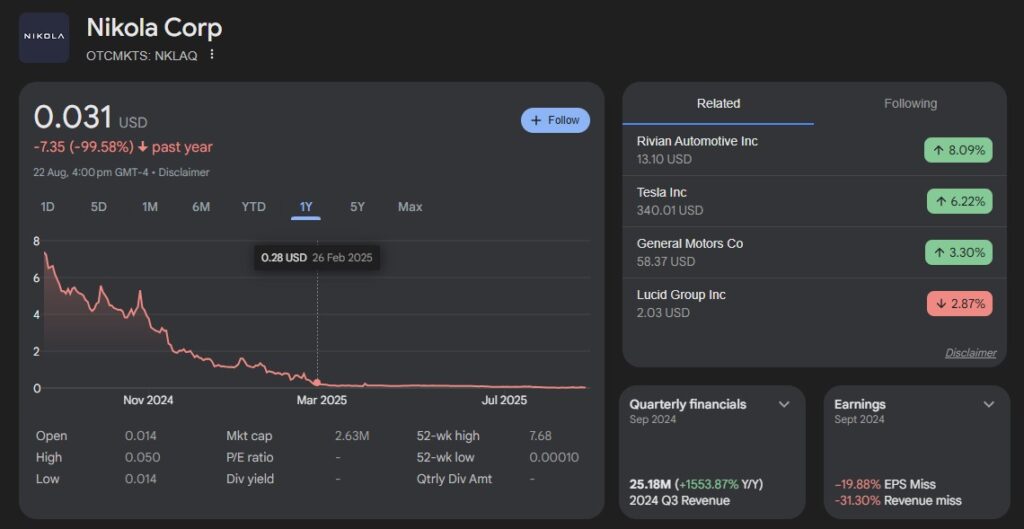The image size is (1024, 529).
Task: Open the three-dot menu beside NKLAQ ticker
Action: pos(212,55)
